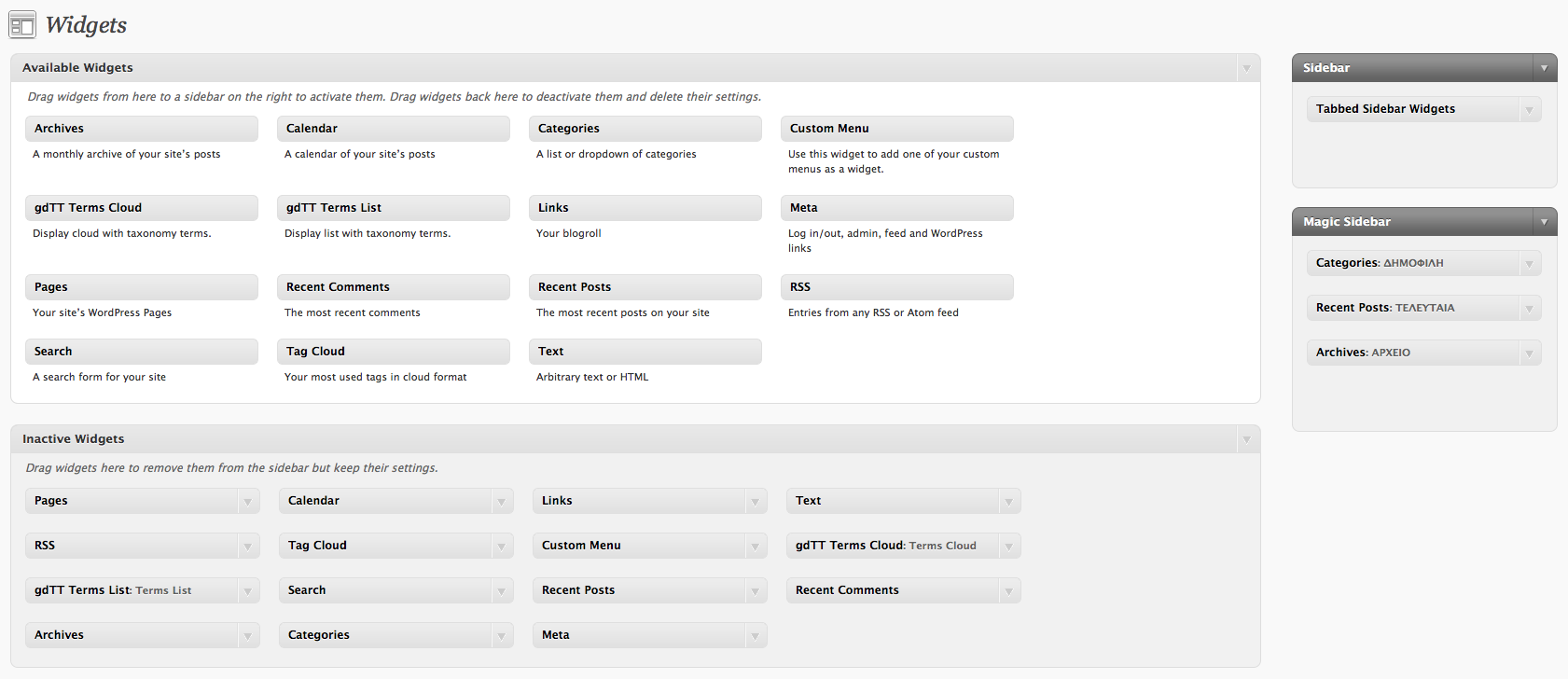Viewport: 1568px width, 679px height.
Task: Toggle the Sidebar panel header arrow
Action: pyautogui.click(x=1544, y=68)
